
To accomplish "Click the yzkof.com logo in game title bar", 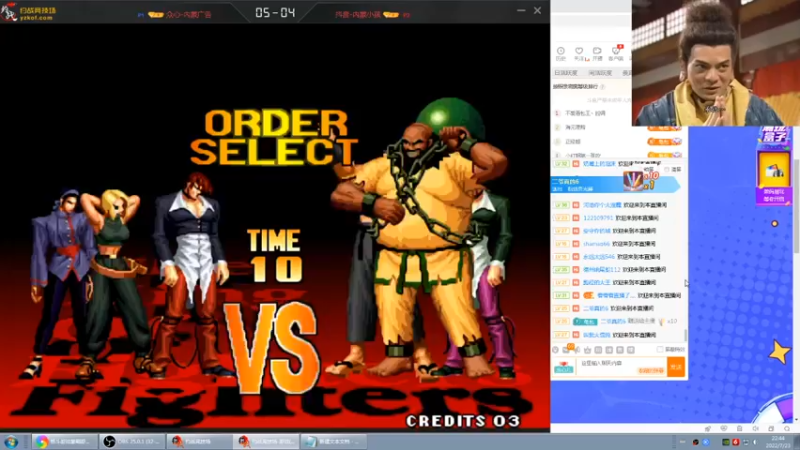I will (29, 12).
